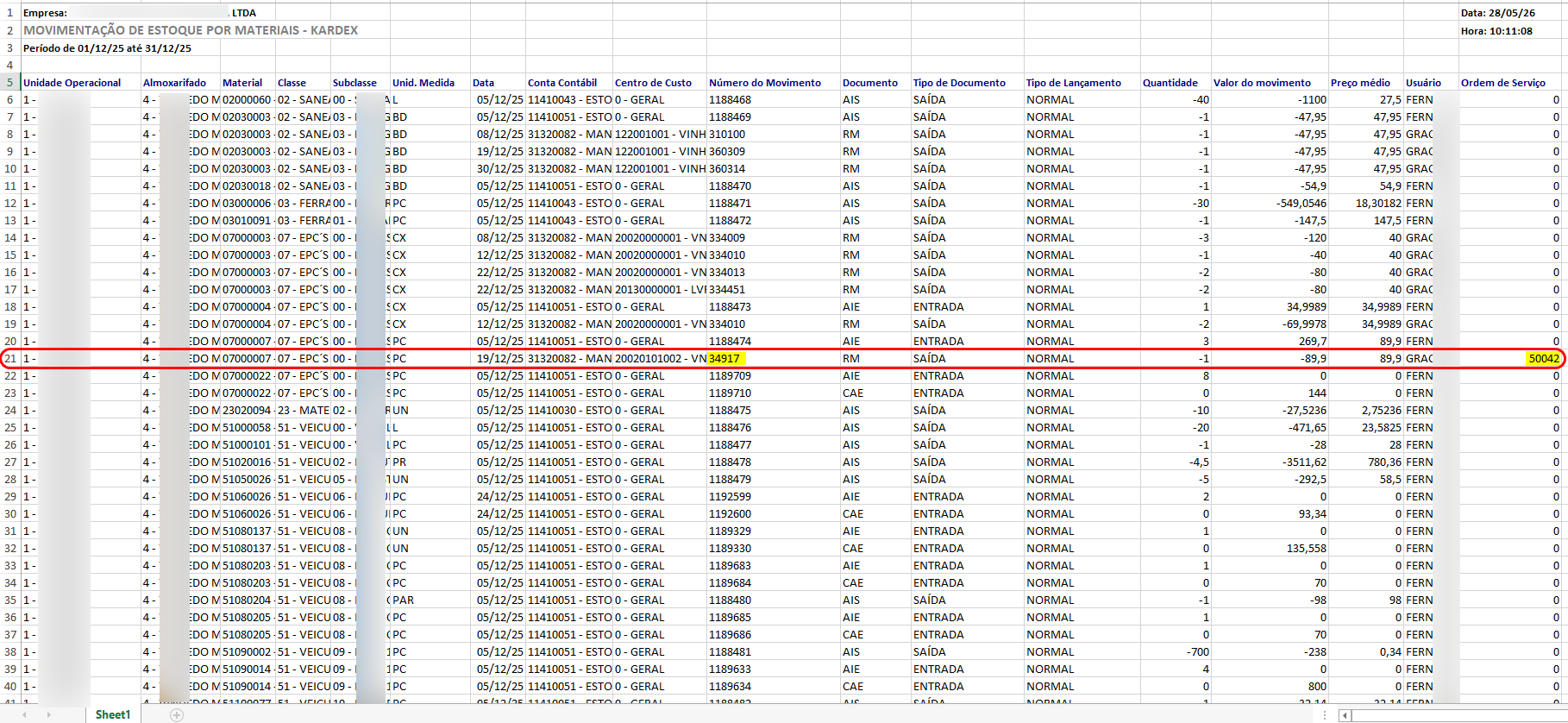Screen dimensions: 1568x723
Task: Select the 'Data: 28/05/26' cell
Action: [1498, 13]
